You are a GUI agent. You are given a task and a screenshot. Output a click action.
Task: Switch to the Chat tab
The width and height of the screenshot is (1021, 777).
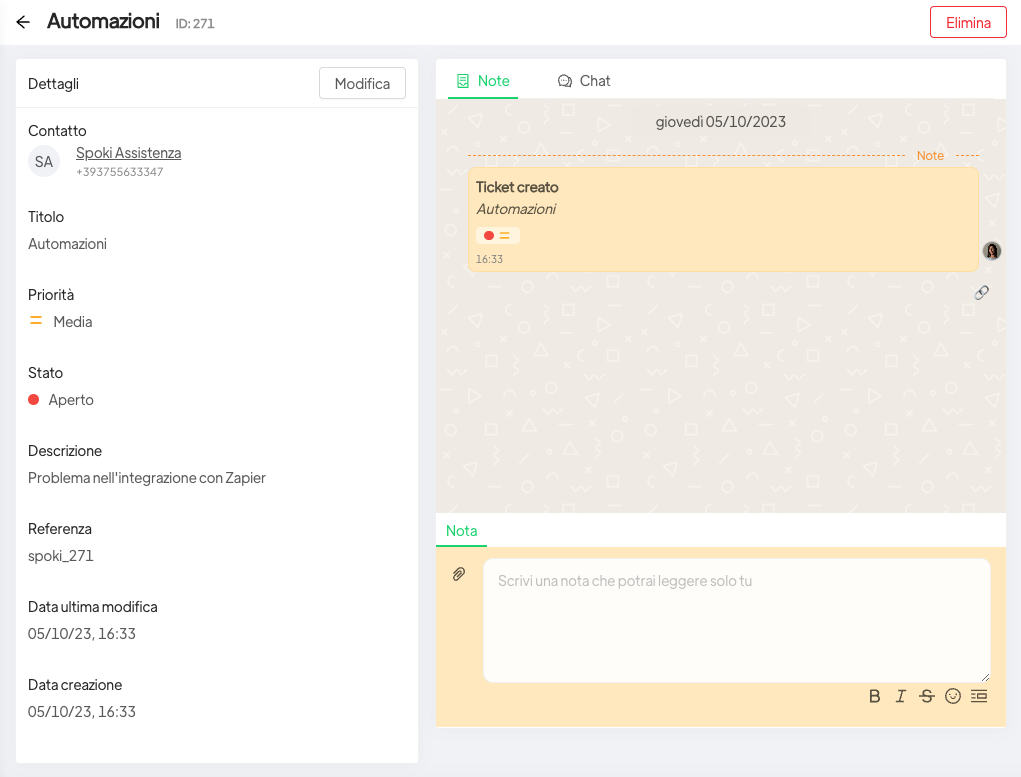coord(584,81)
